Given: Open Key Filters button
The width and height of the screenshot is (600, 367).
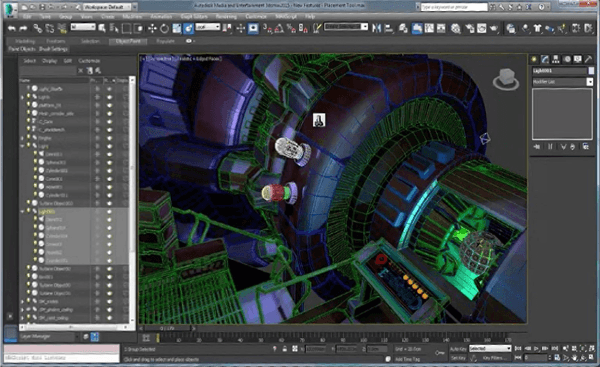Looking at the screenshot, I should [494, 358].
